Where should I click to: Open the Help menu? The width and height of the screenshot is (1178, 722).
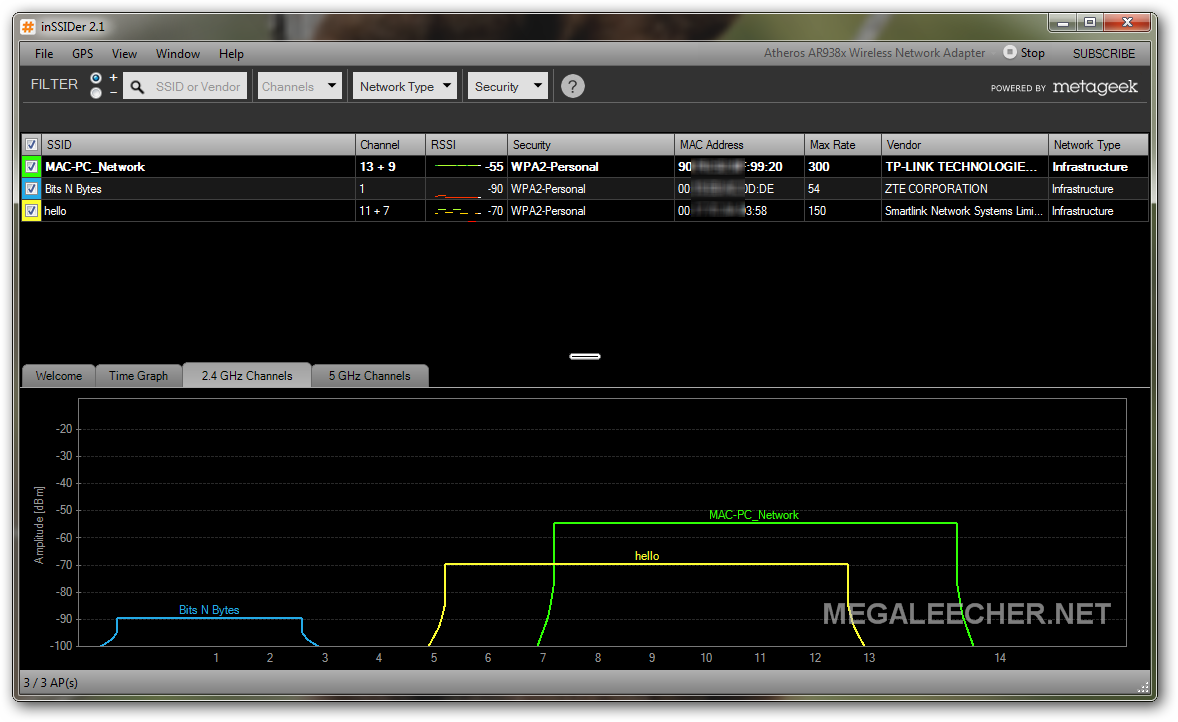click(231, 54)
